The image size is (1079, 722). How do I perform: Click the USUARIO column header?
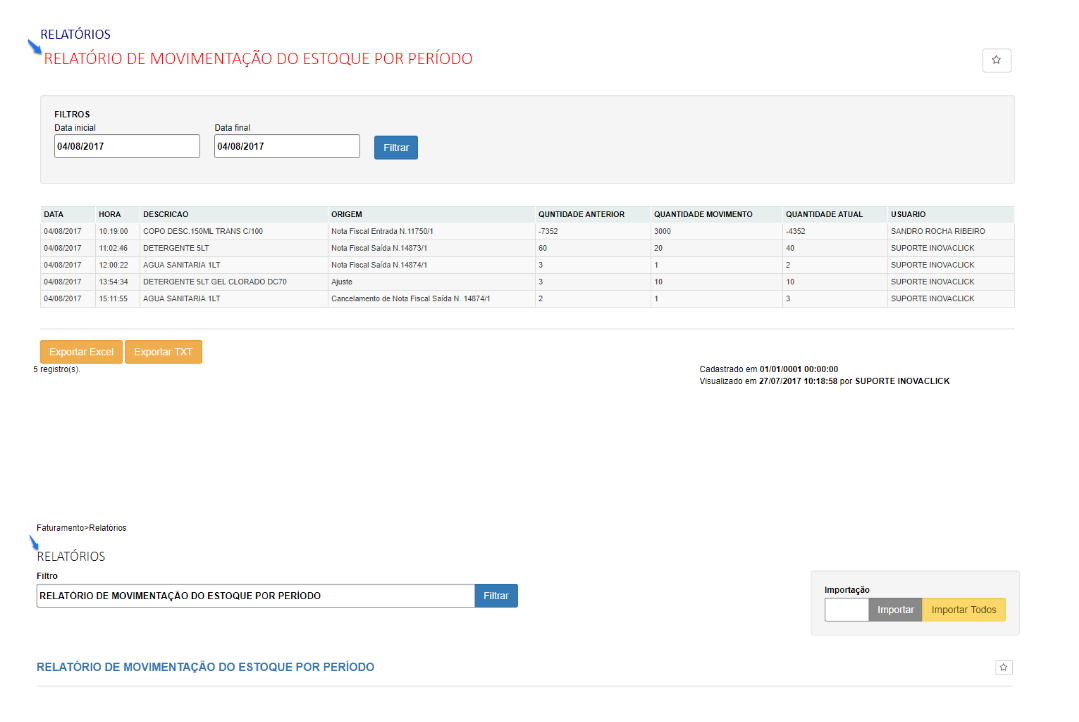(909, 214)
